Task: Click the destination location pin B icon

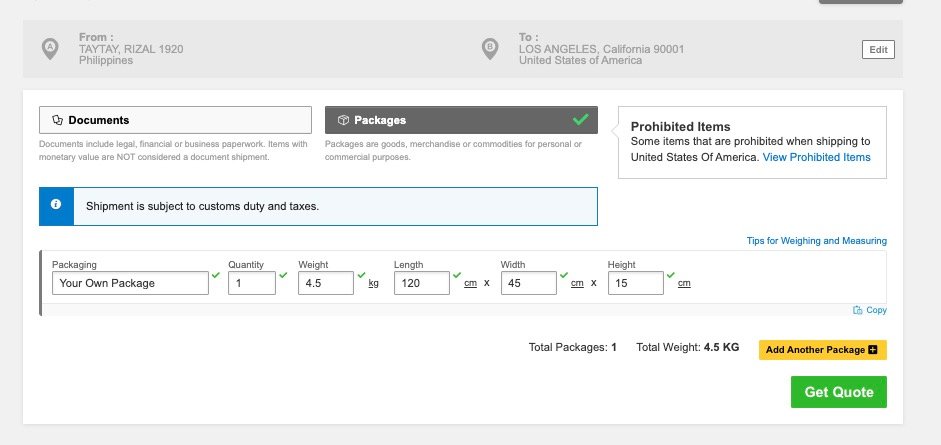Action: 490,49
